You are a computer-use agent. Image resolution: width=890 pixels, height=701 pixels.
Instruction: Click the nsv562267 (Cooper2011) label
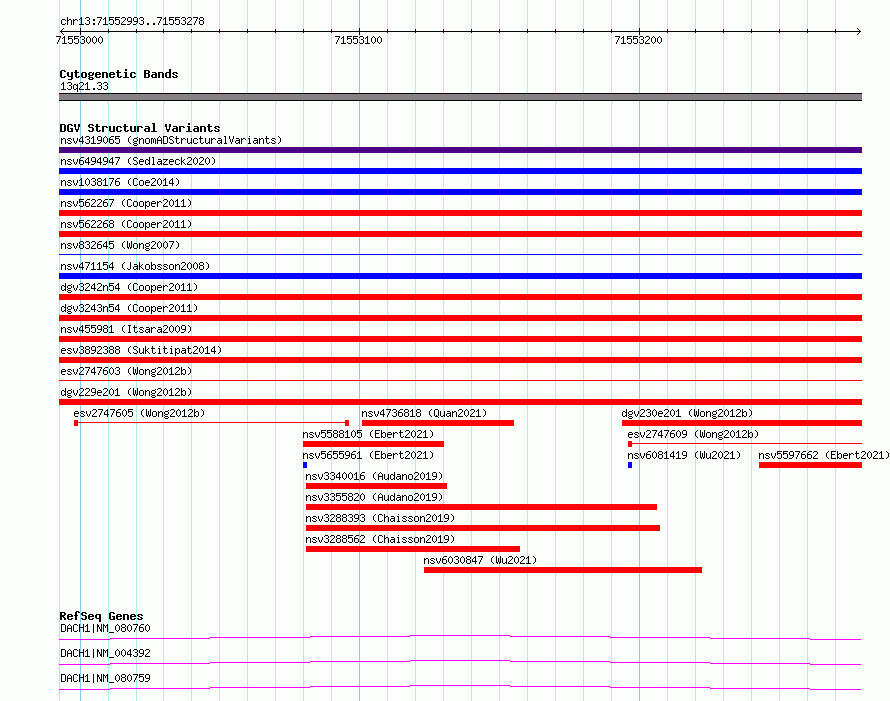click(126, 203)
